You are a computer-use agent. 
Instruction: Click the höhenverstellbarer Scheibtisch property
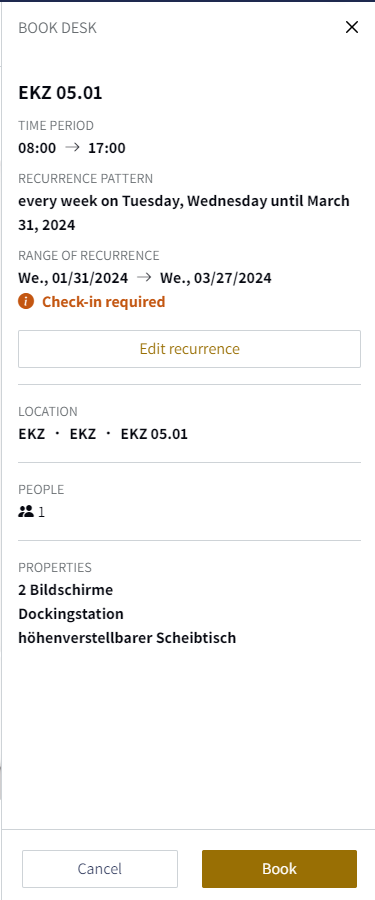127,638
